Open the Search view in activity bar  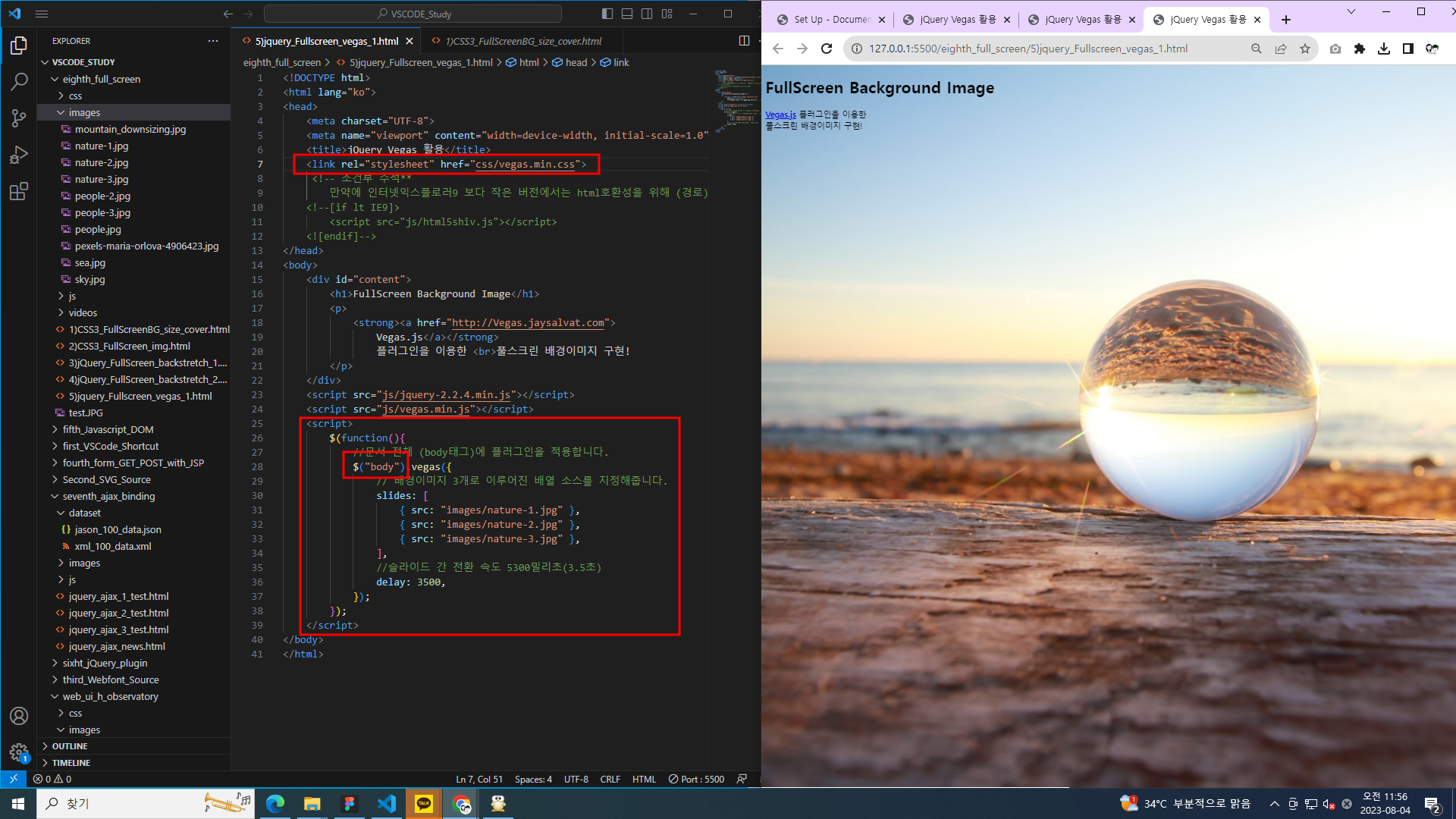pos(19,81)
